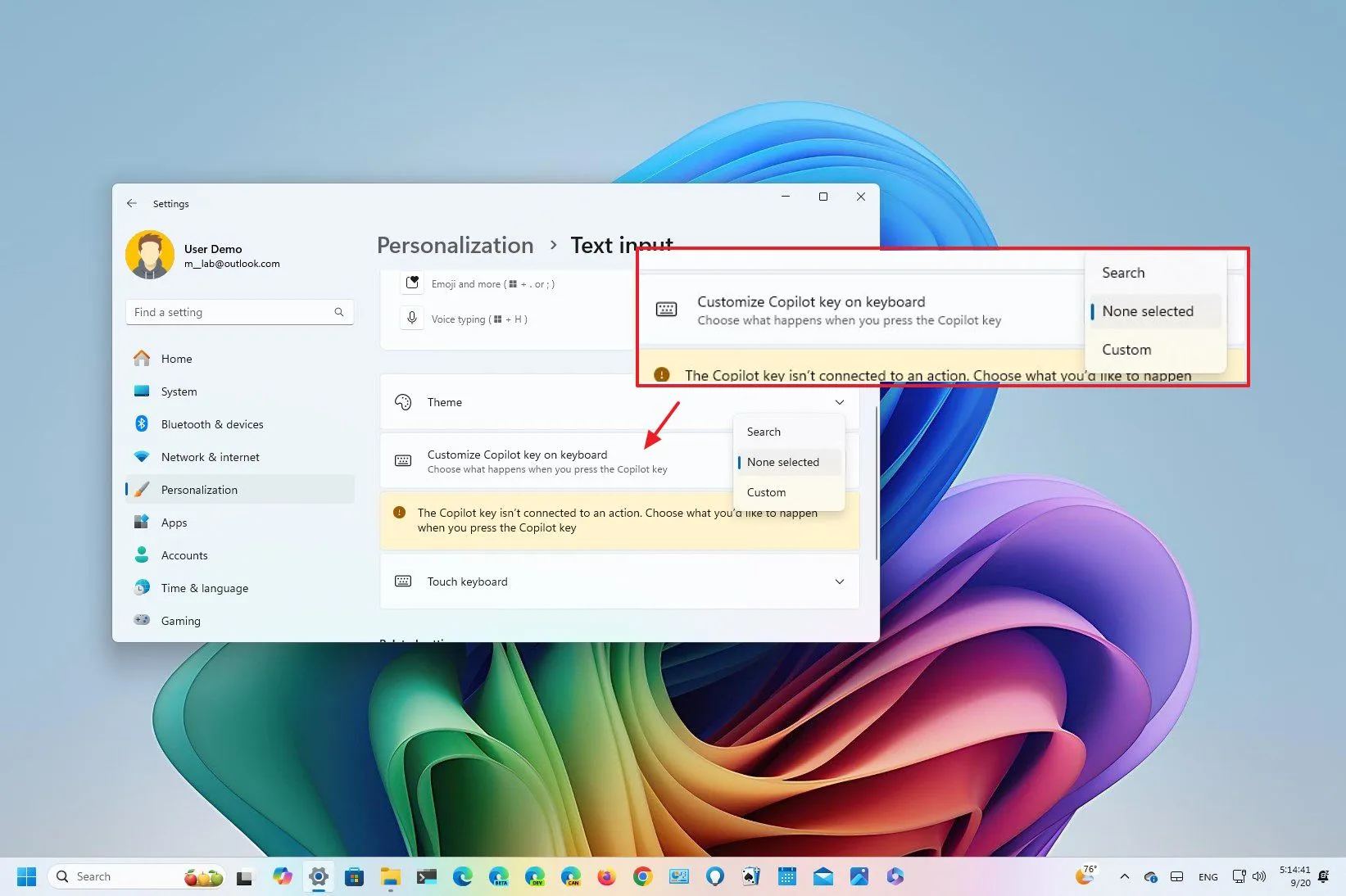Open the Photos app on the taskbar
This screenshot has width=1346, height=896.
[x=859, y=876]
